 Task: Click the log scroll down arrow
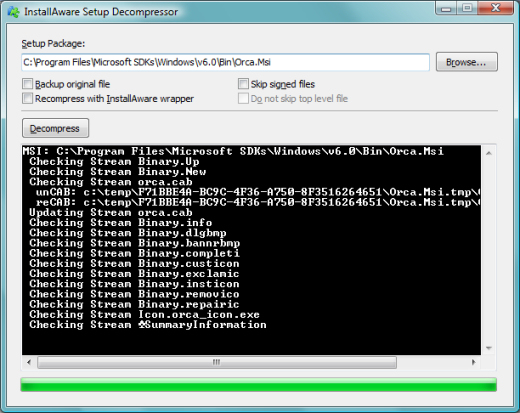pyautogui.click(x=489, y=348)
